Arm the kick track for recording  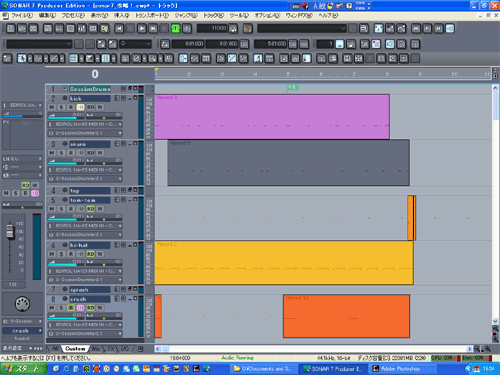[71, 107]
